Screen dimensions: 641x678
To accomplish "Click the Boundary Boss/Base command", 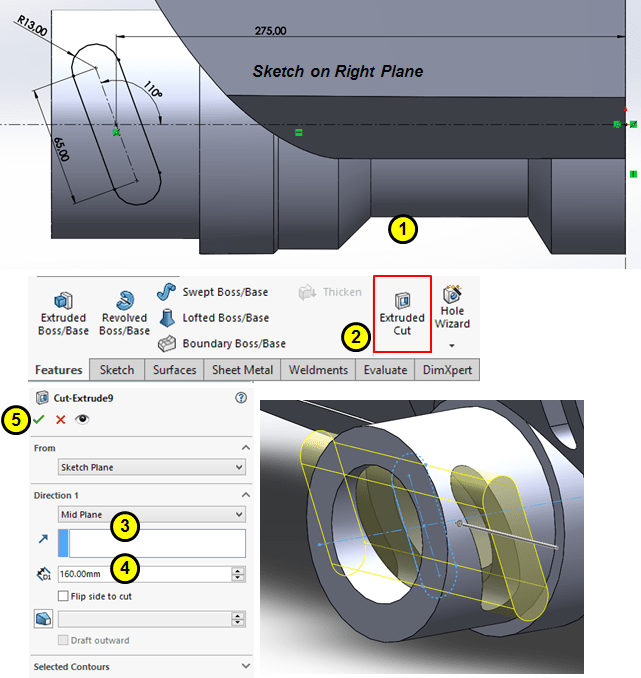I will (x=234, y=343).
